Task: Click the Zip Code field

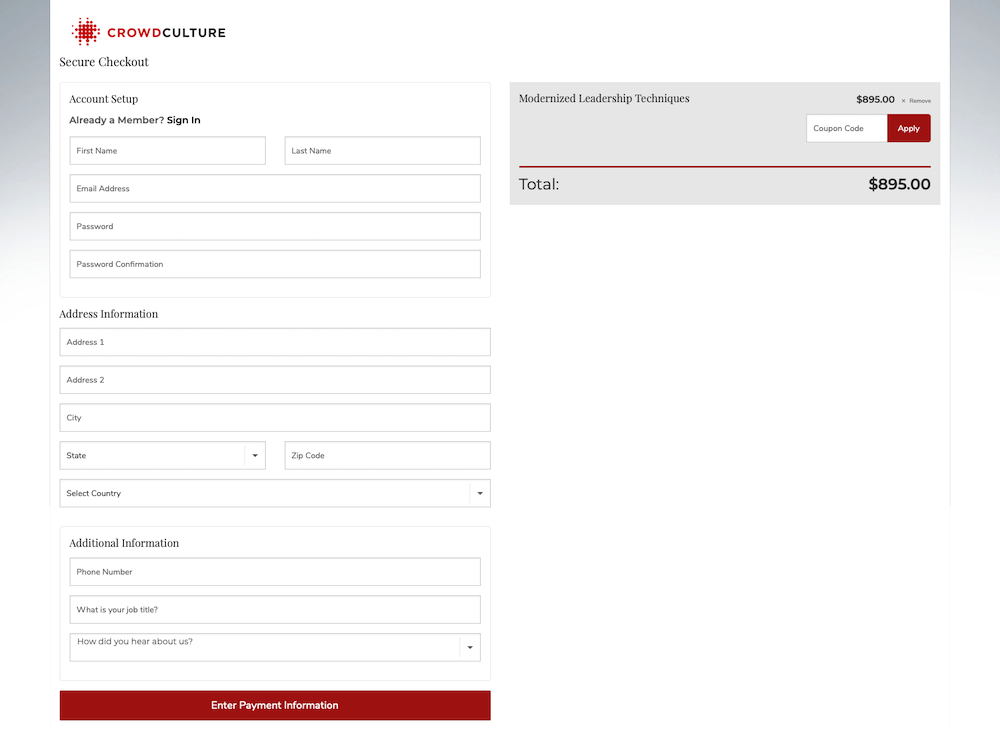Action: click(388, 456)
